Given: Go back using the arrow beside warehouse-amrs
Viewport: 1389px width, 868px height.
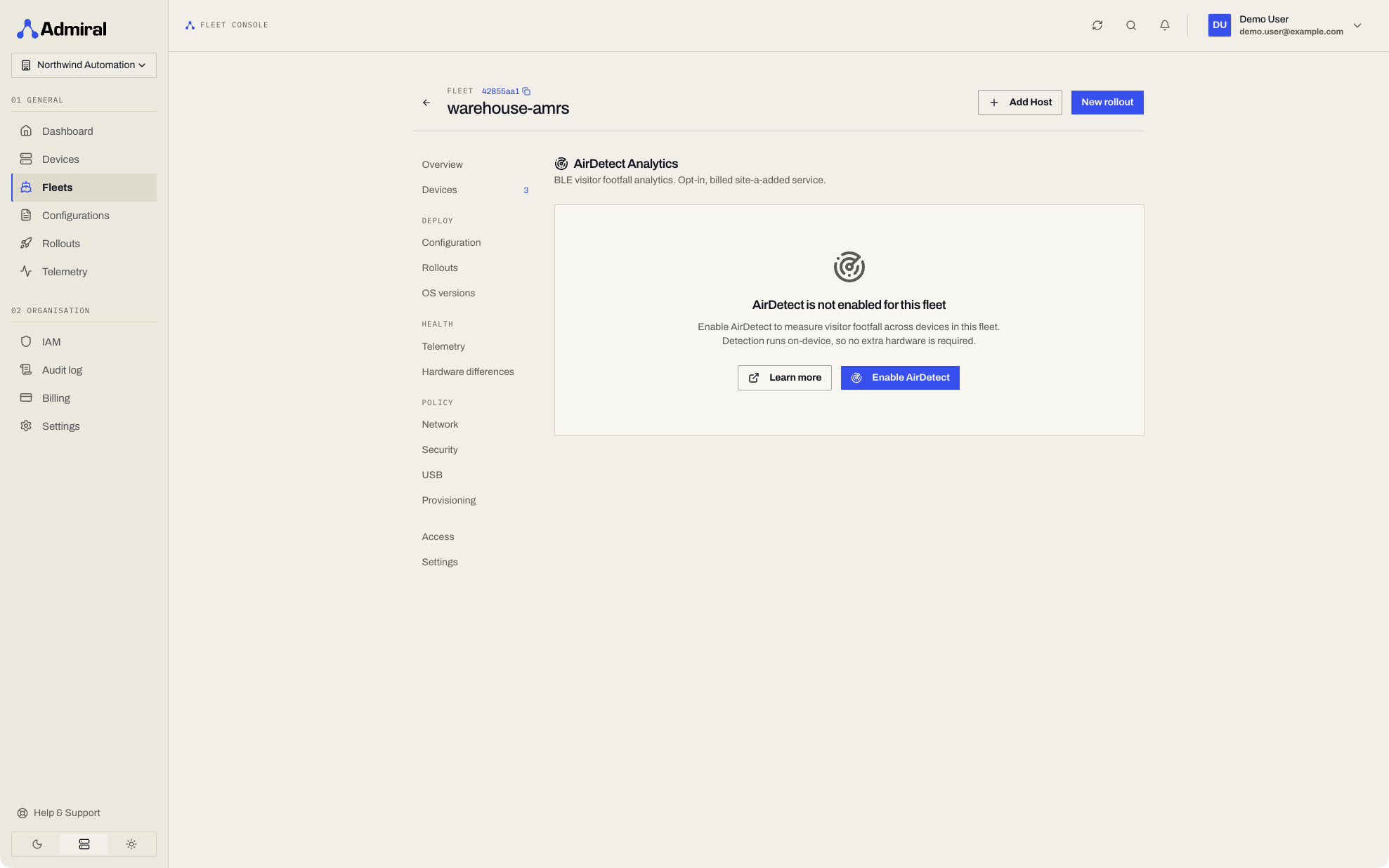Looking at the screenshot, I should click(x=426, y=103).
